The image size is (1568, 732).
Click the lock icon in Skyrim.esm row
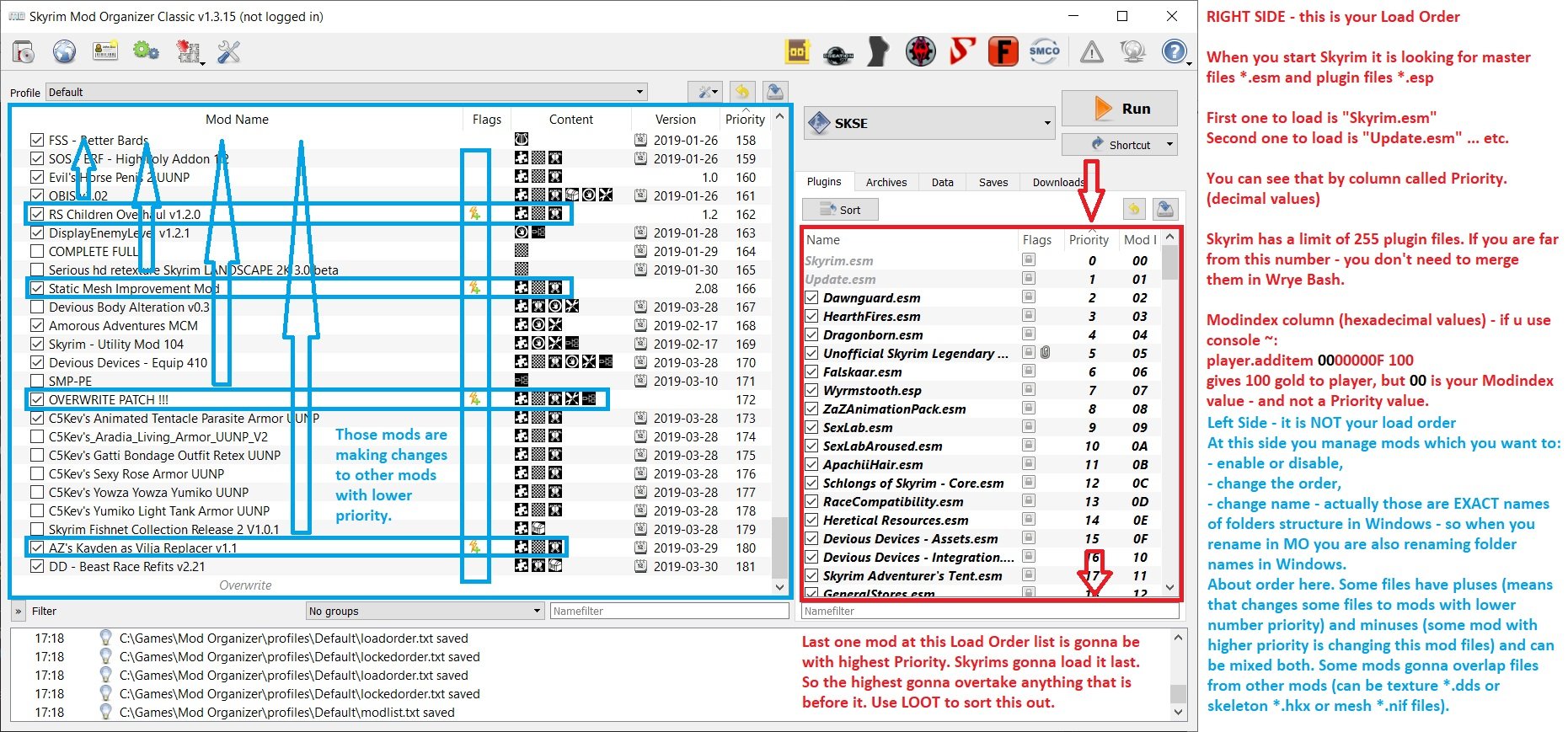pos(1028,260)
